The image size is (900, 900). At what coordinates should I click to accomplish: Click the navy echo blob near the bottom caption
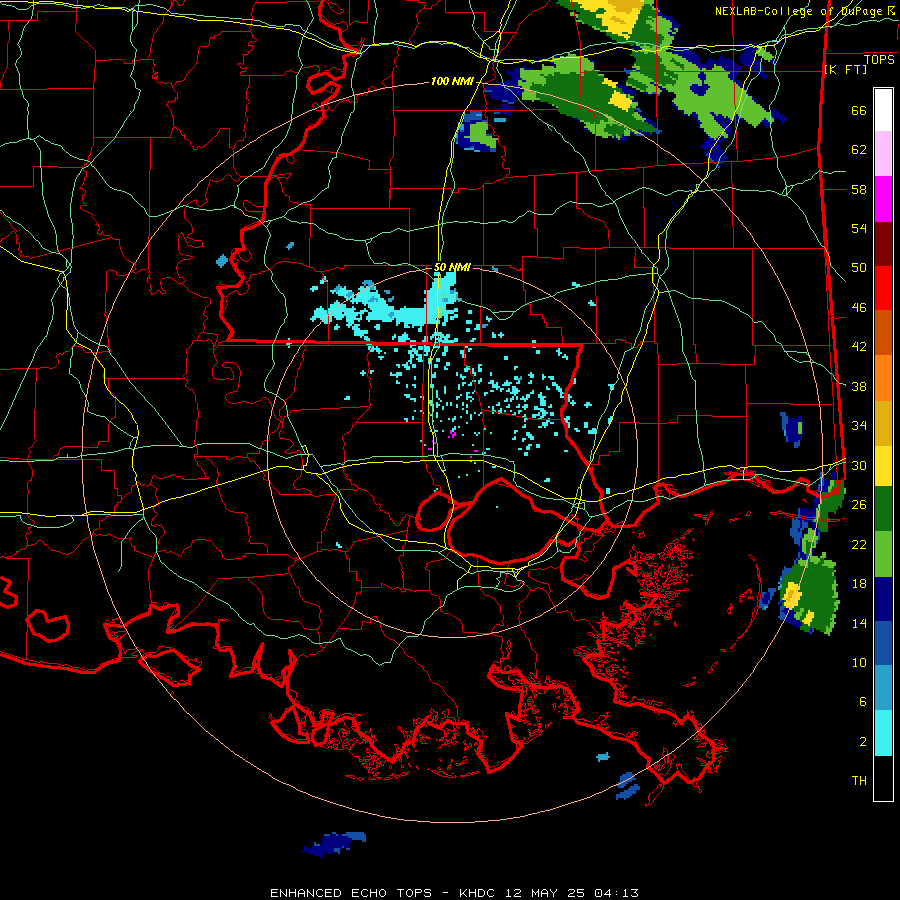pos(335,844)
